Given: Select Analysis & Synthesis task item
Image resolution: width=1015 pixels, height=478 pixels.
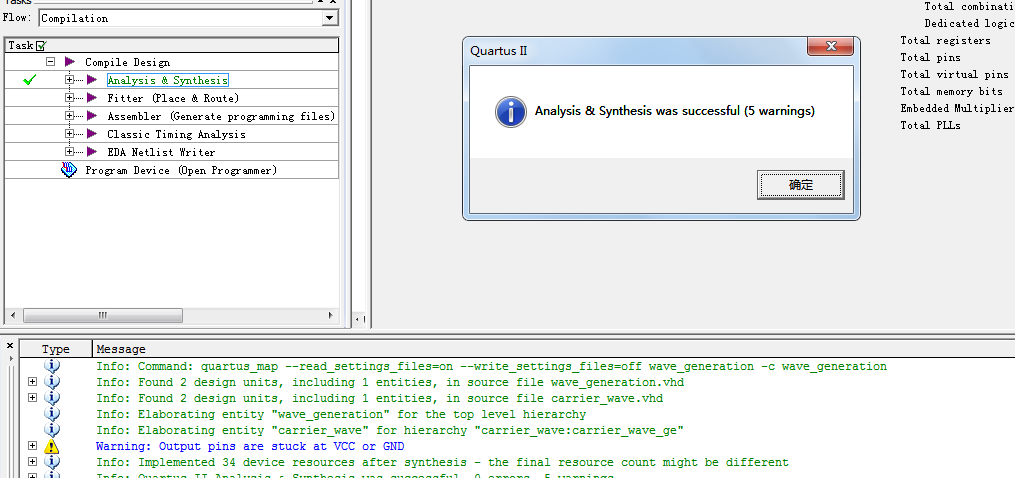Looking at the screenshot, I should click(167, 80).
